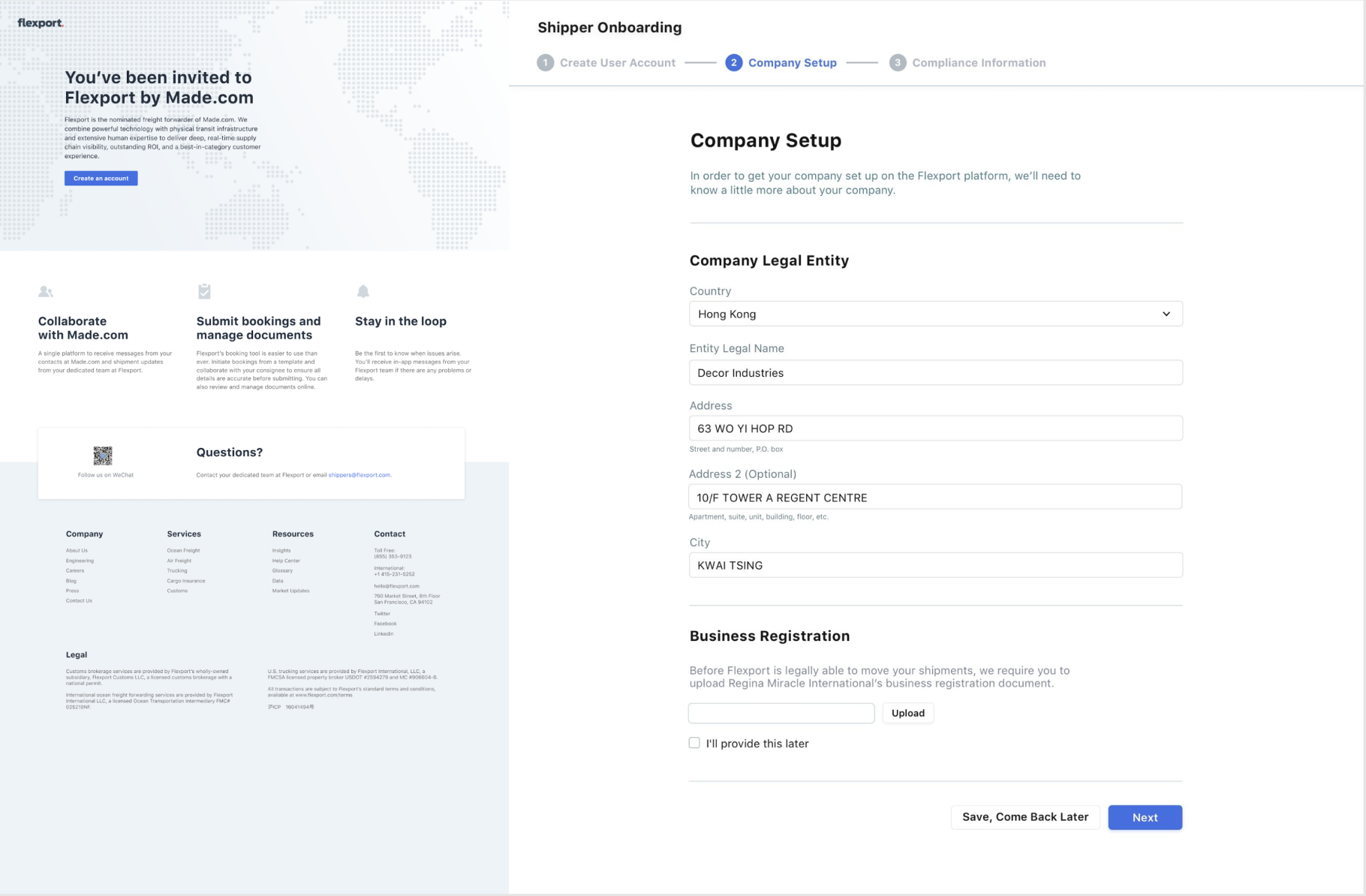Click the international phone number
The image size is (1366, 896).
coord(394,574)
